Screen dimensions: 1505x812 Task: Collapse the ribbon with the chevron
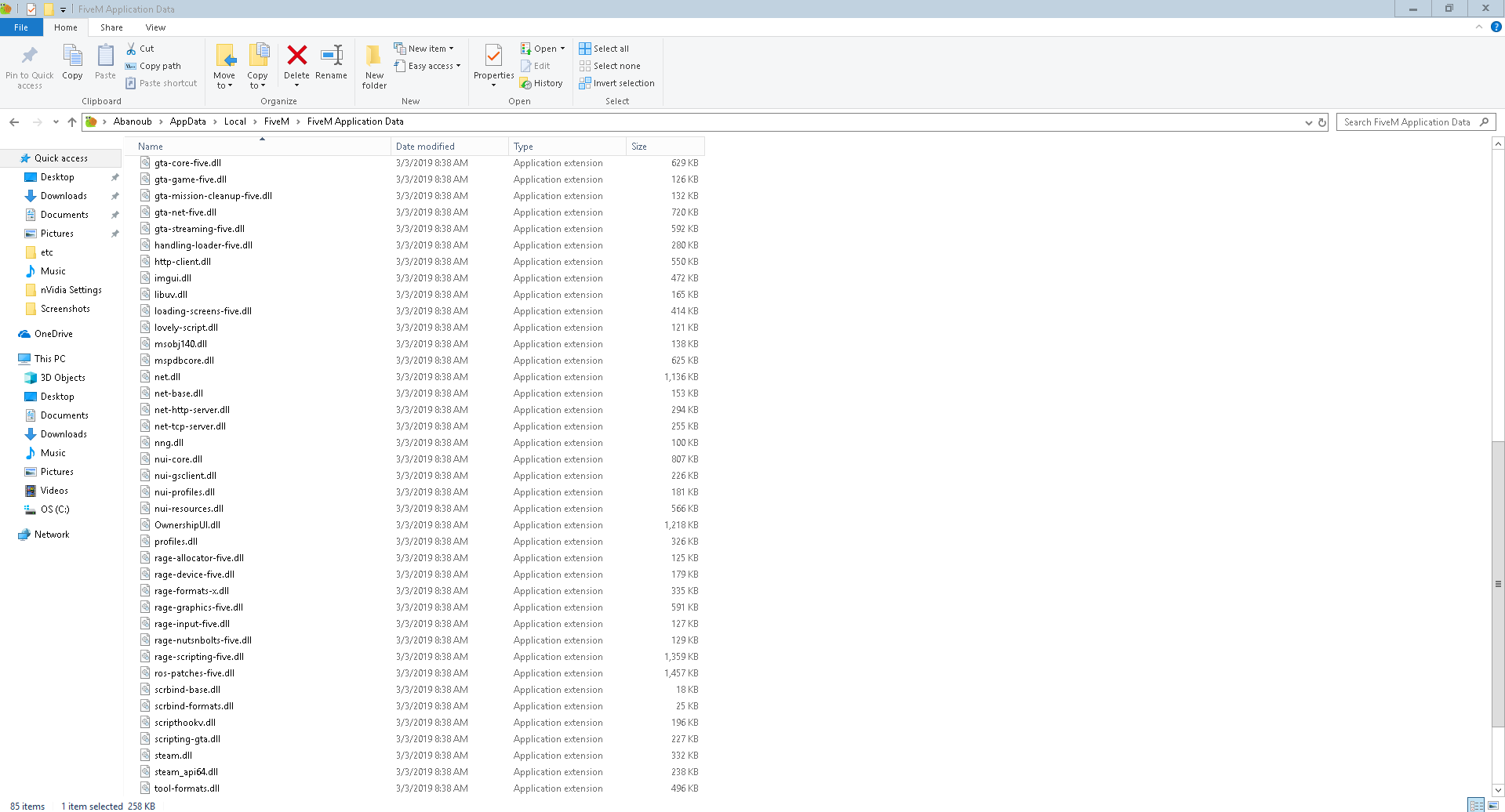coord(1479,27)
